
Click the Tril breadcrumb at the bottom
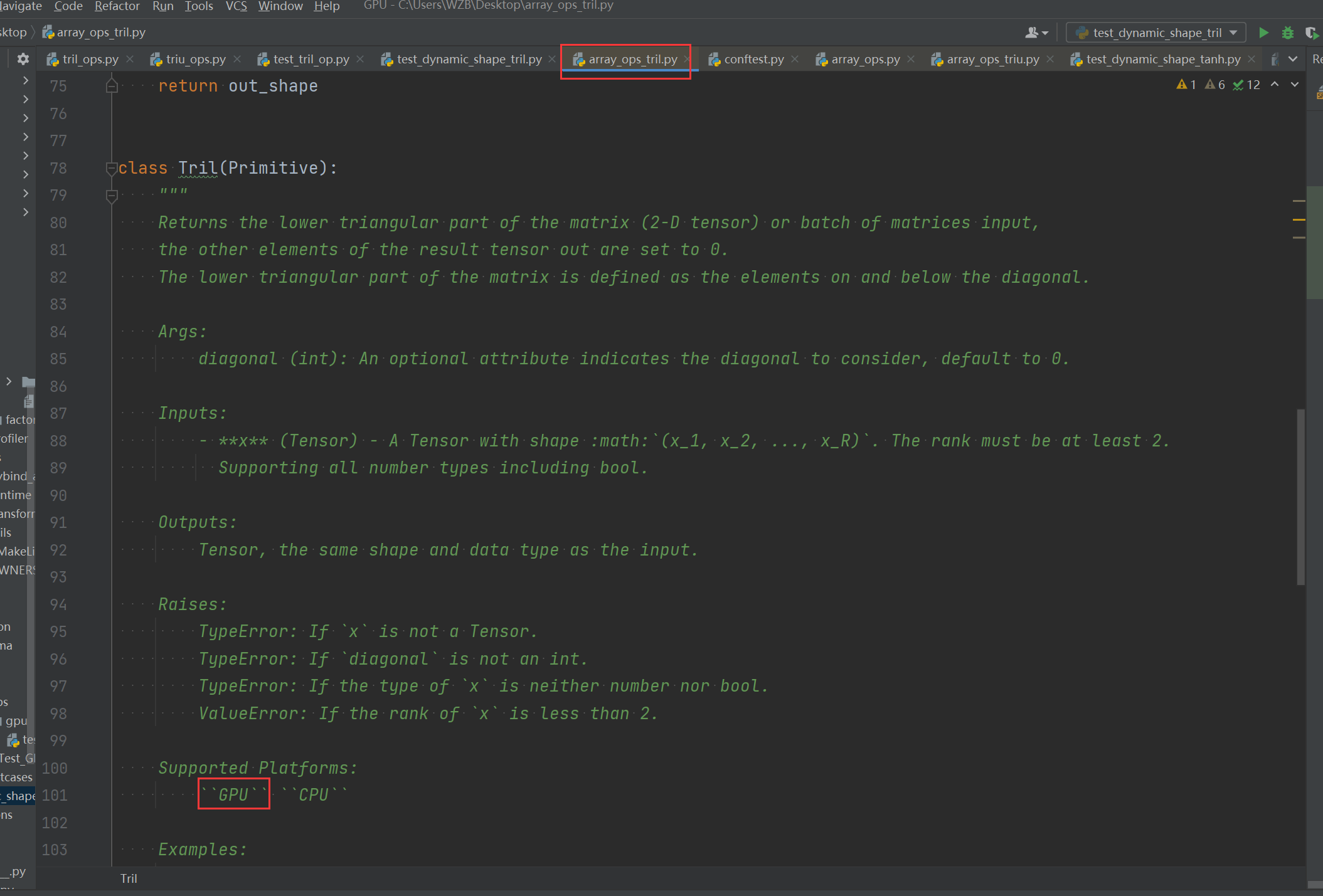pyautogui.click(x=129, y=878)
